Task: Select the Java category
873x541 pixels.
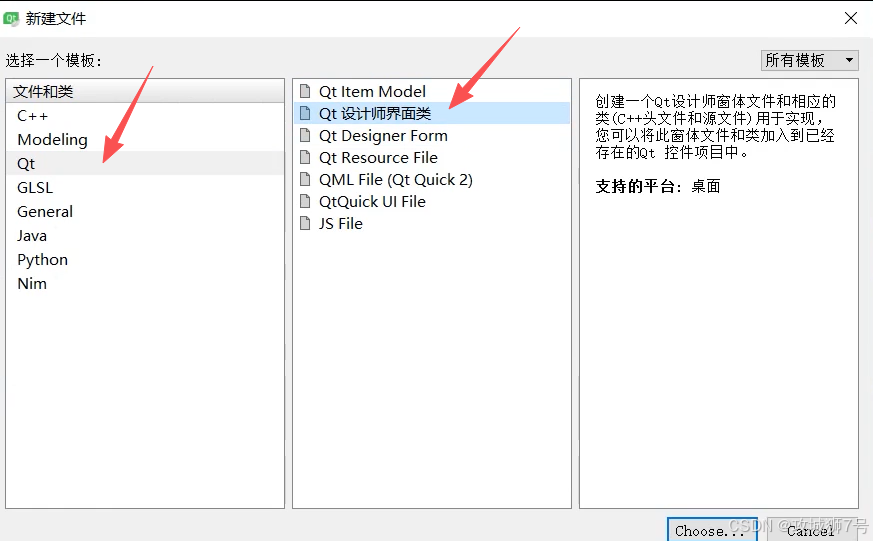Action: pos(145,235)
